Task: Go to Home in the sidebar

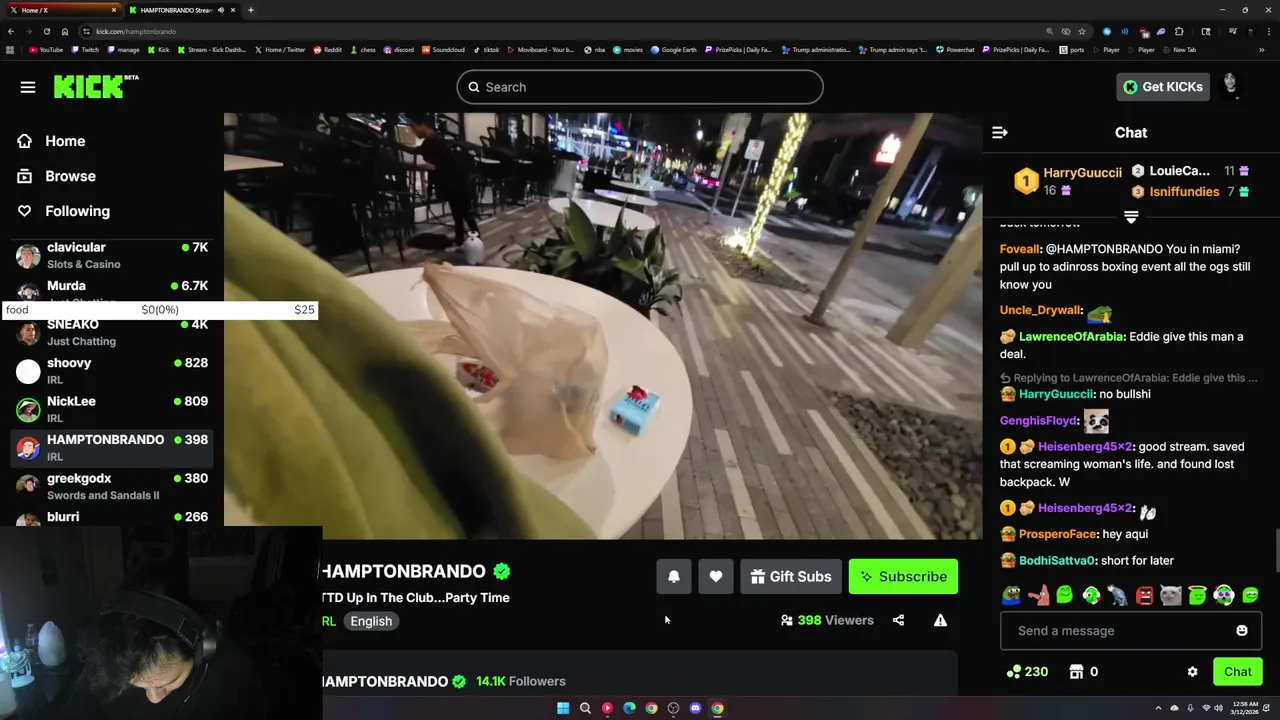Action: [x=65, y=141]
